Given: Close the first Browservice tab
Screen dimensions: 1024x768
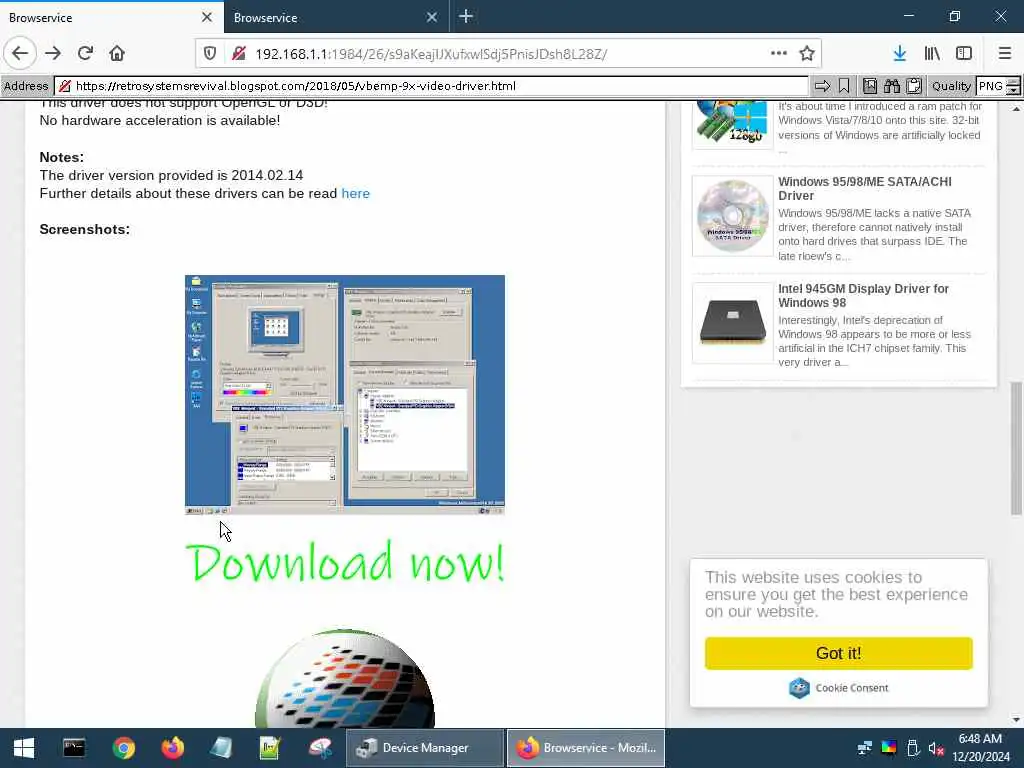Looking at the screenshot, I should pyautogui.click(x=207, y=18).
